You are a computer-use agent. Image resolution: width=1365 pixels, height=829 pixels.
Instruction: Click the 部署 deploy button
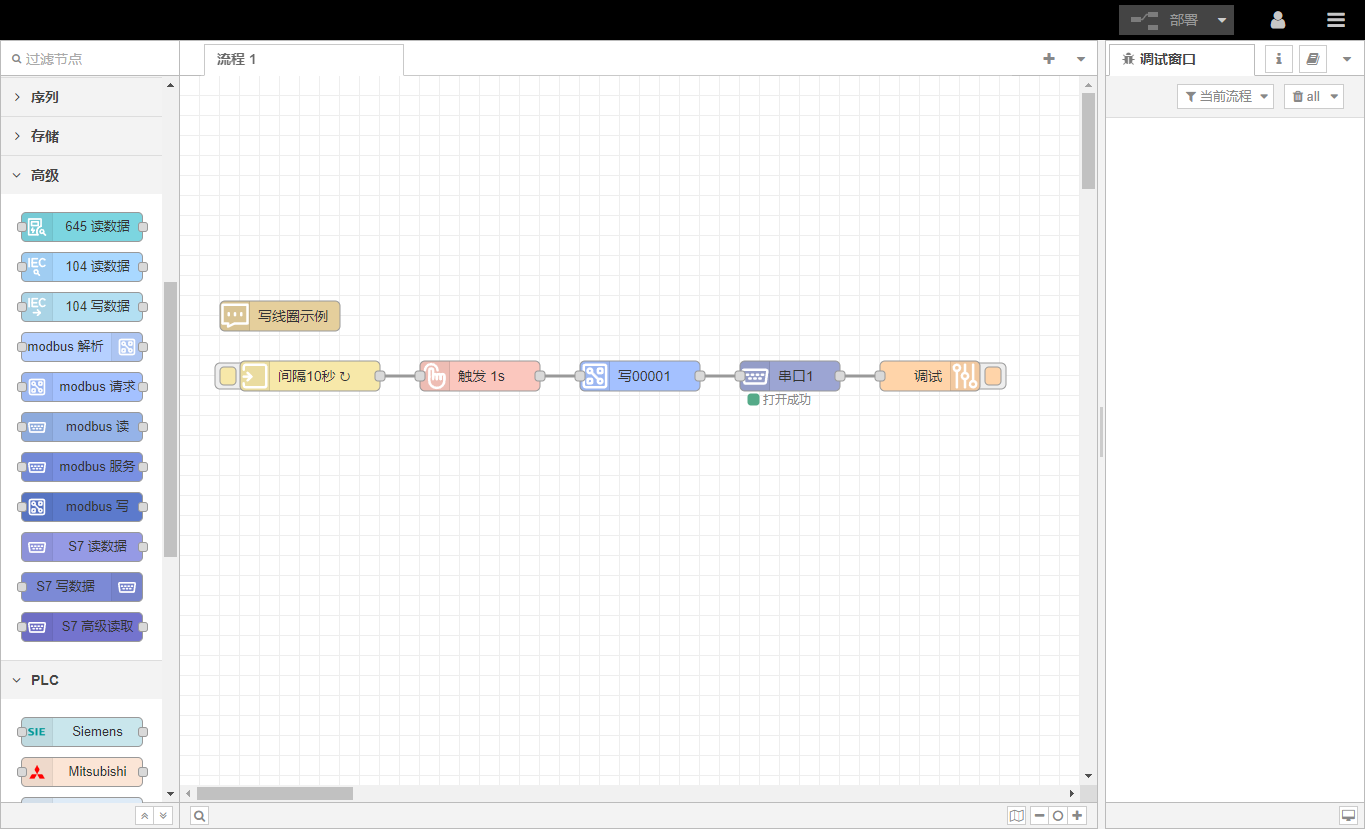[1165, 20]
